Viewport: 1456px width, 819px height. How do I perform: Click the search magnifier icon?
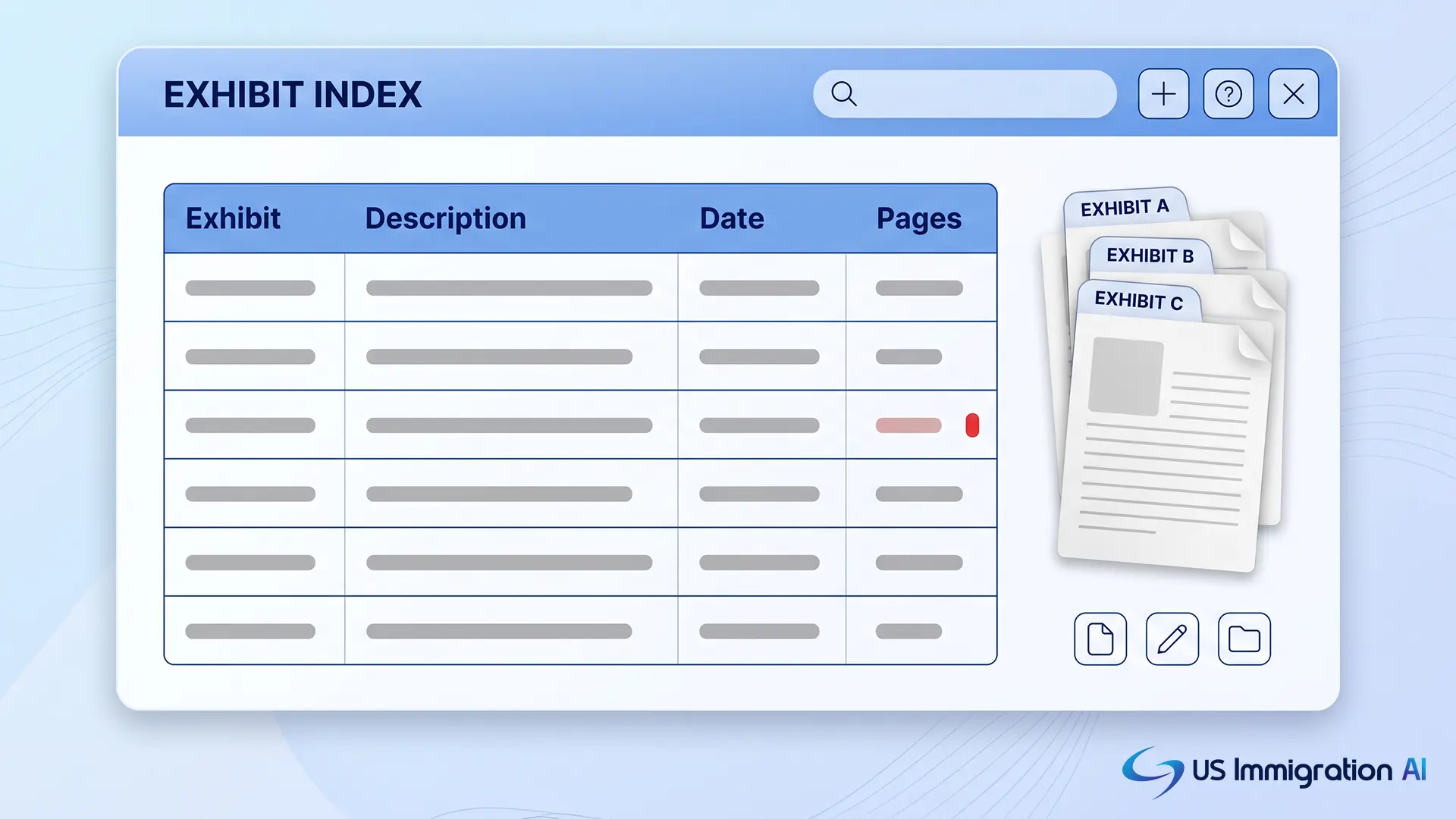click(x=843, y=94)
